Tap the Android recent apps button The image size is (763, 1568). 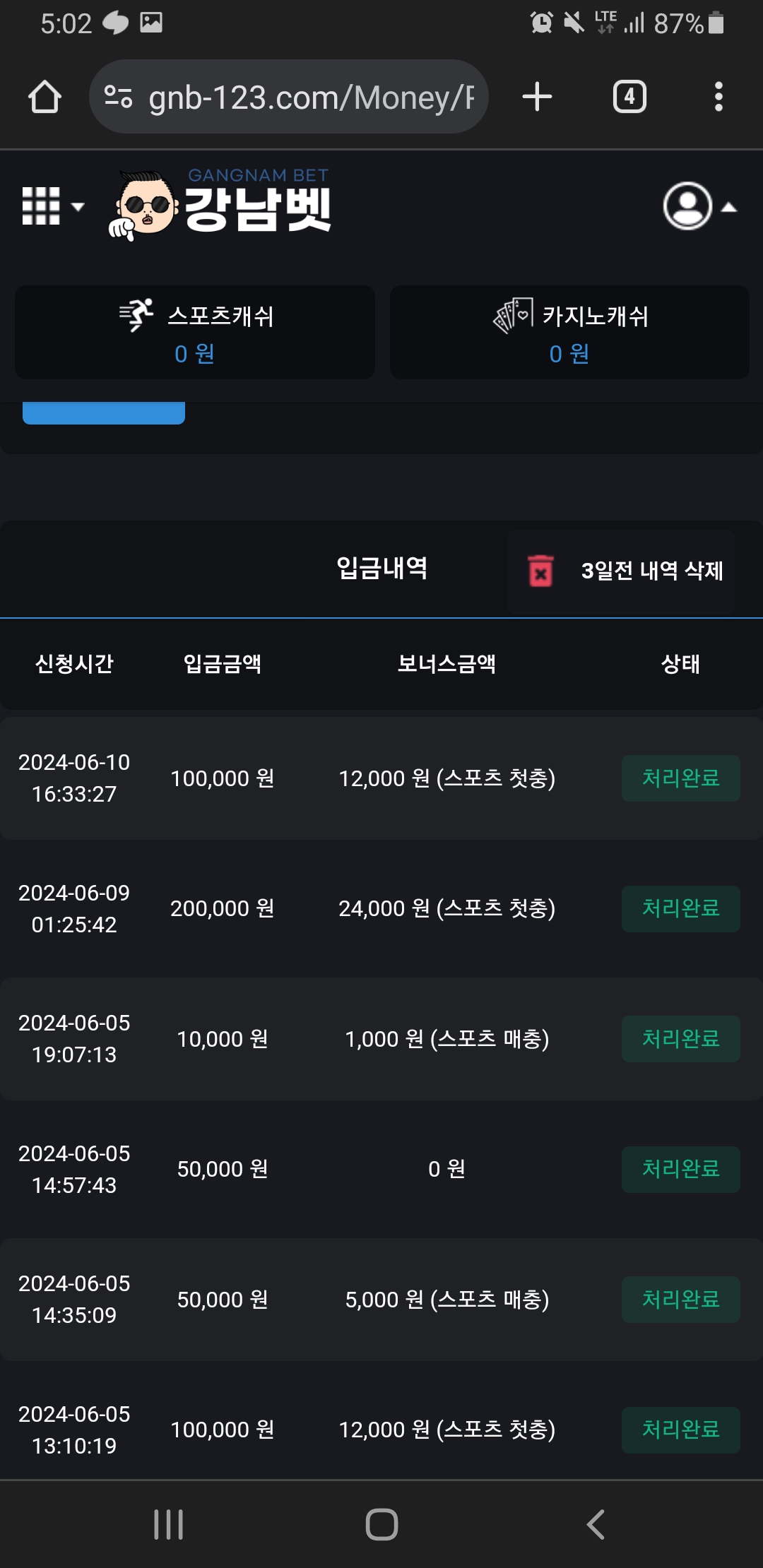pos(169,1524)
